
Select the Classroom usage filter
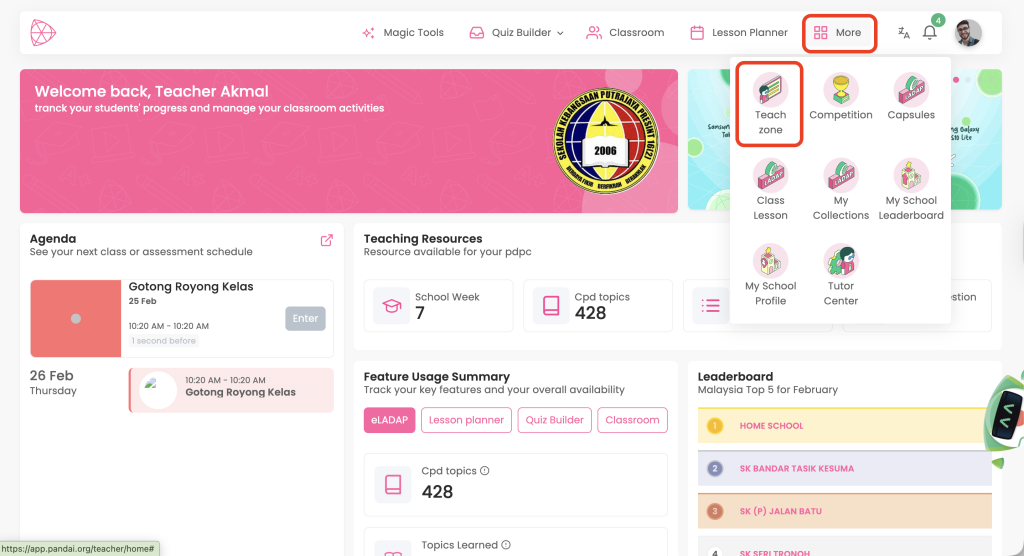tap(632, 420)
